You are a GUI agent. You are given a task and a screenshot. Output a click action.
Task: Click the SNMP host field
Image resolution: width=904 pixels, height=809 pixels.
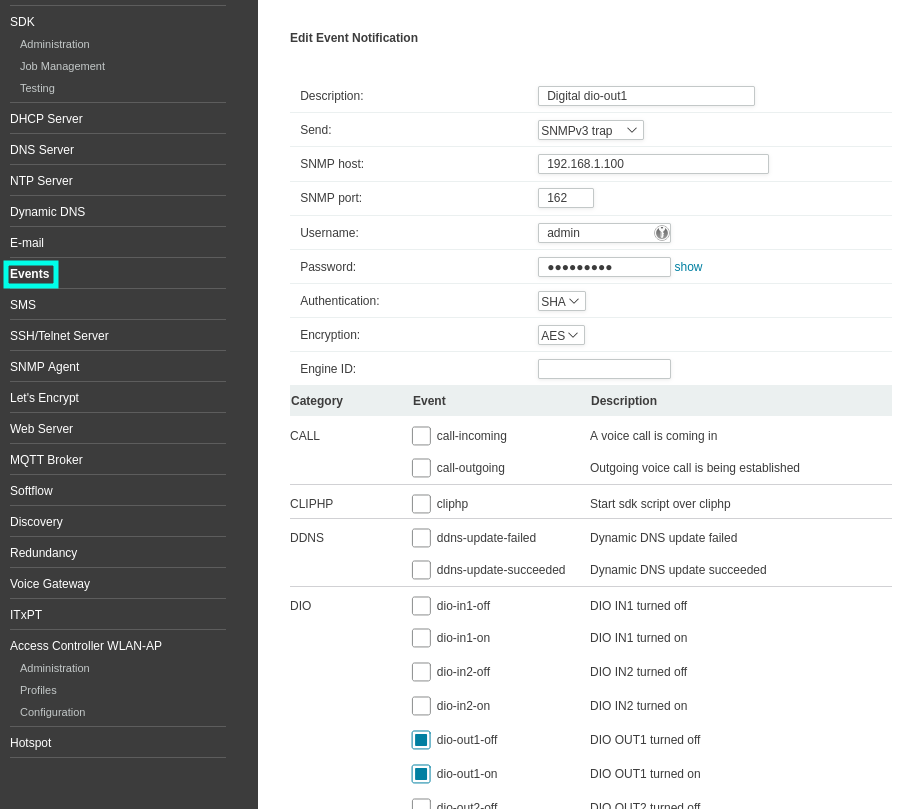pyautogui.click(x=653, y=164)
